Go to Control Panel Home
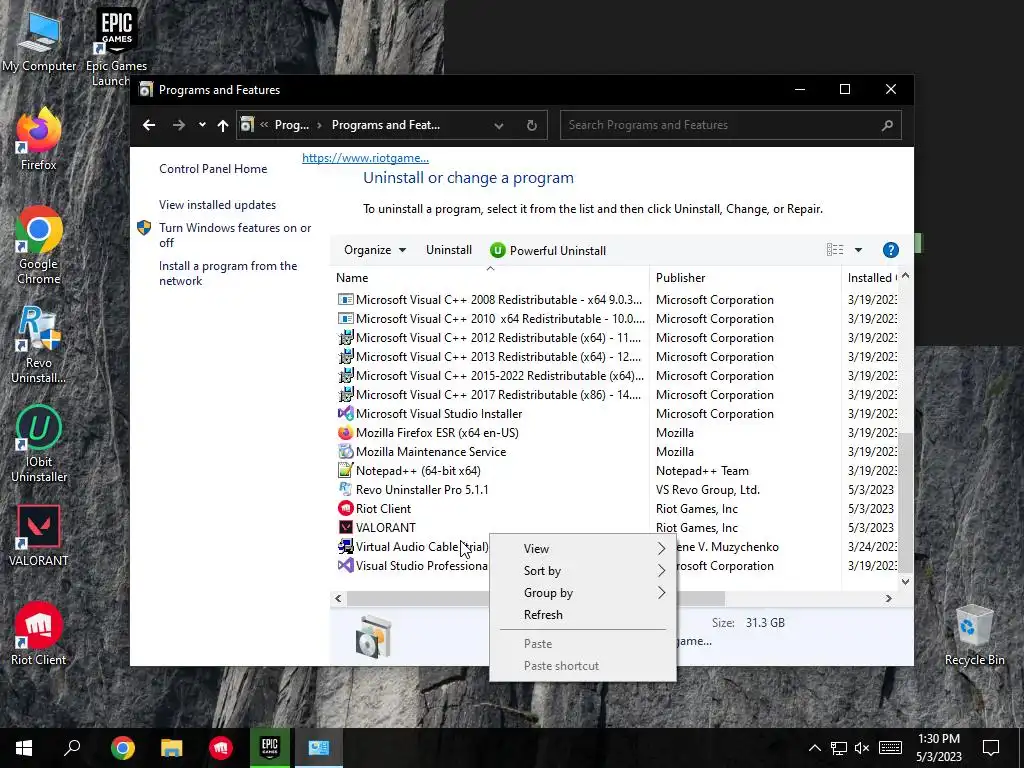Image resolution: width=1024 pixels, height=768 pixels. (213, 168)
